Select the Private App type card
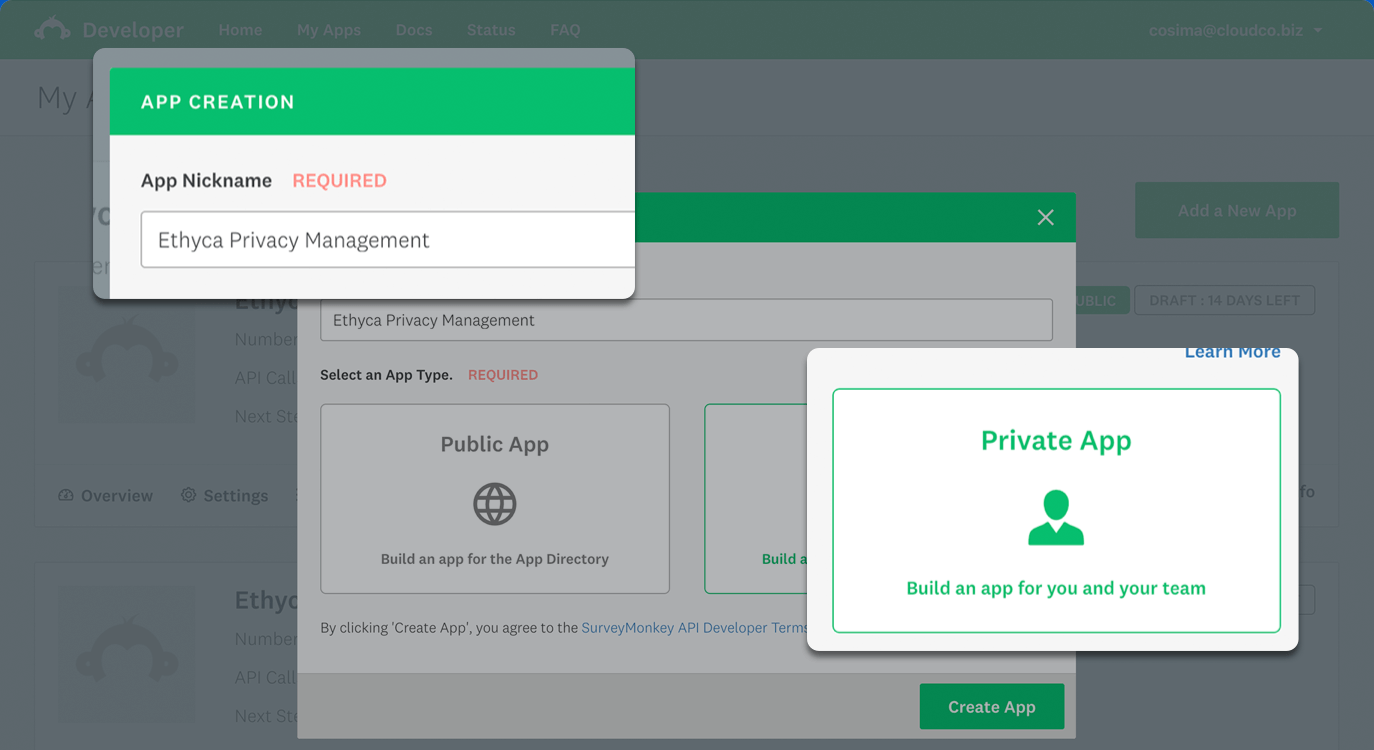 [1056, 511]
